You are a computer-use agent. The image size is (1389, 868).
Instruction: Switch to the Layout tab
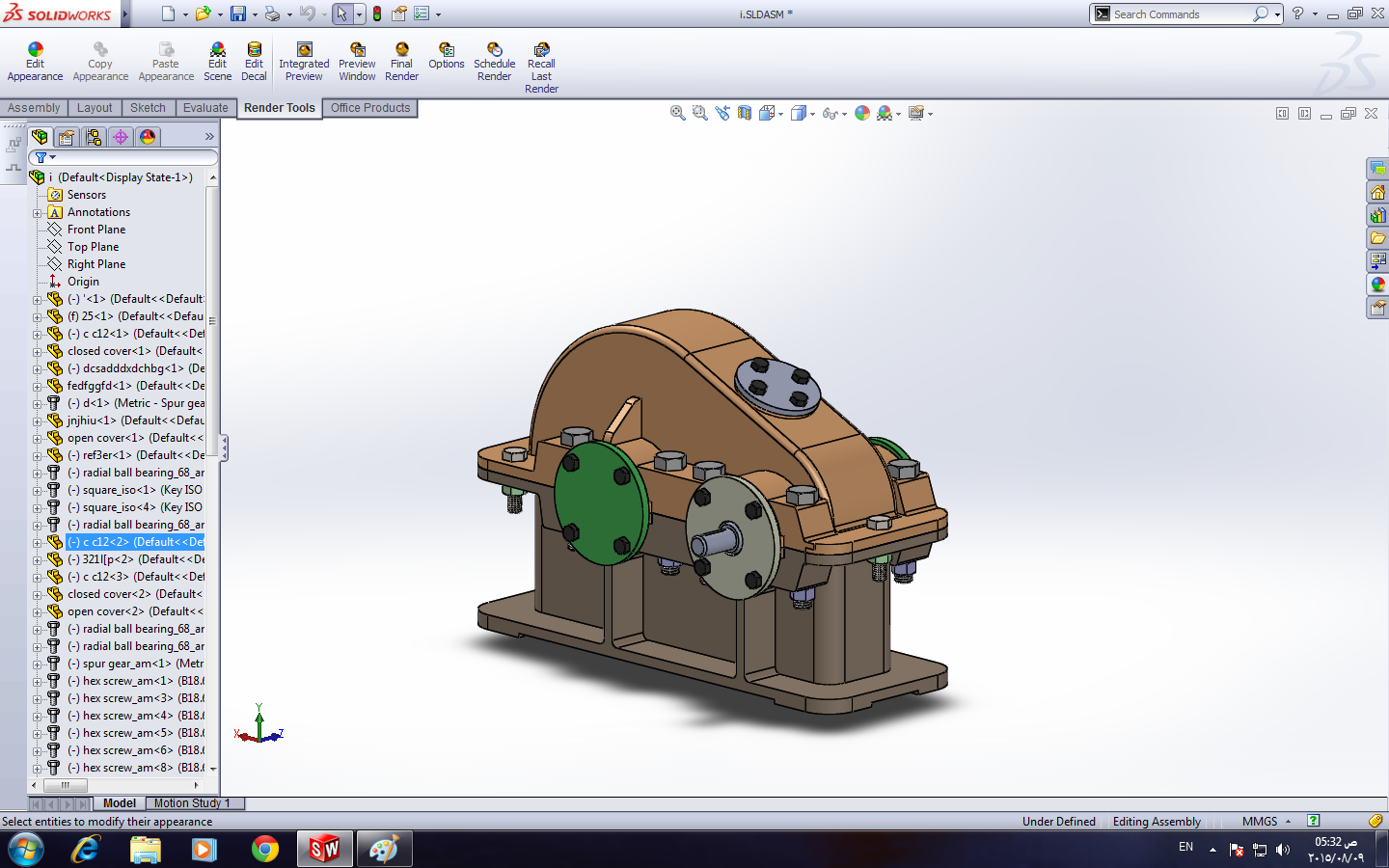point(95,108)
